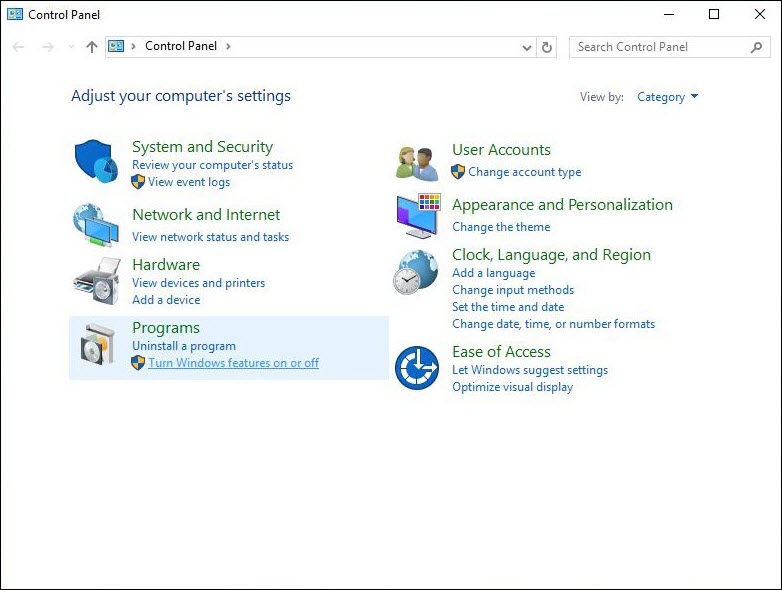Click Uninstall a program link
Screen dimensions: 782x590
coord(184,346)
